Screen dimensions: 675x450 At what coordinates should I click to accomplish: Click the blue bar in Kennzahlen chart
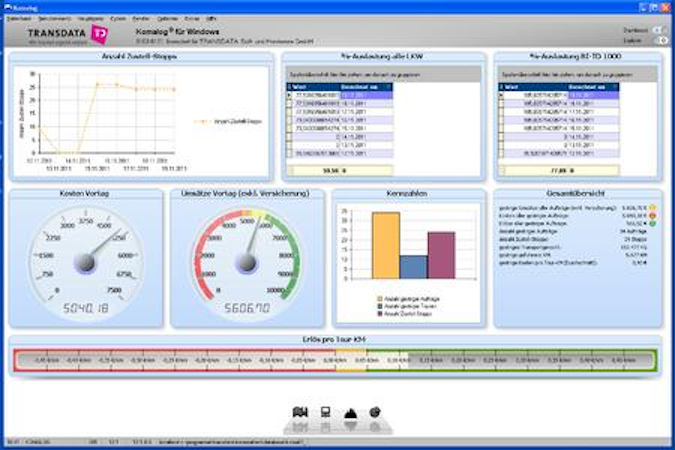(x=413, y=267)
